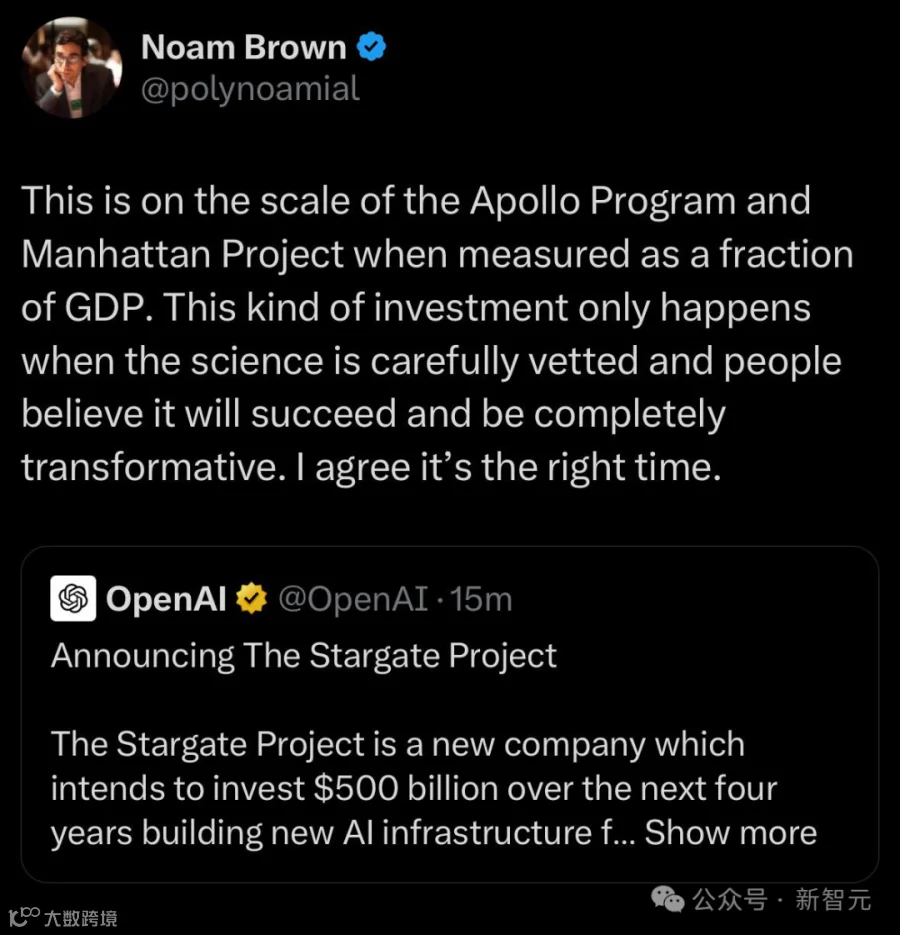Image resolution: width=900 pixels, height=935 pixels.
Task: Click the WeChat logo icon in watermark
Action: pos(667,899)
